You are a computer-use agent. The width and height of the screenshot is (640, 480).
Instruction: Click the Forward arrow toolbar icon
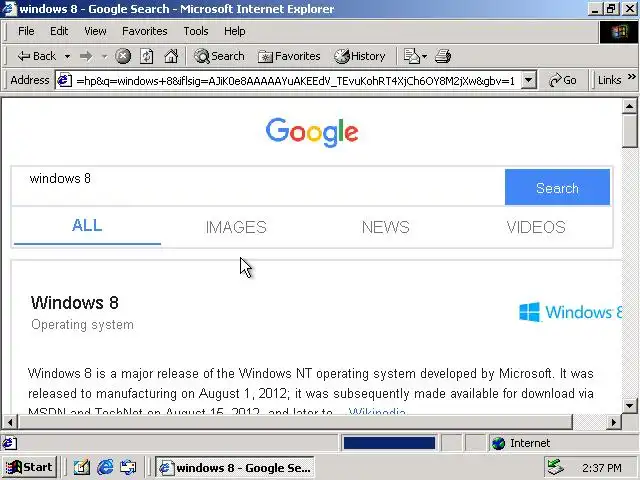point(86,56)
